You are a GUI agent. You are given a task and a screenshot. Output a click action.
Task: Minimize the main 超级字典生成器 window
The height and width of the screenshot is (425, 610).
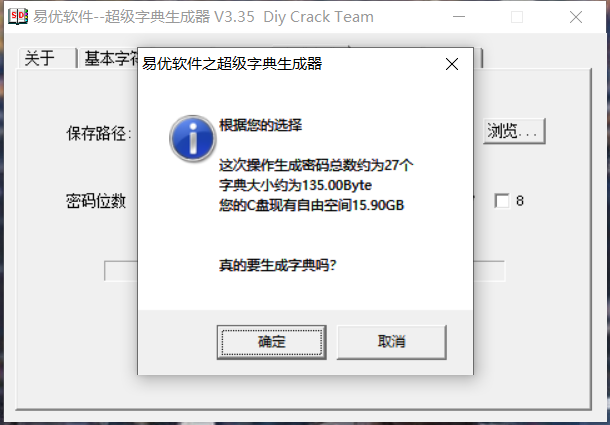point(459,17)
